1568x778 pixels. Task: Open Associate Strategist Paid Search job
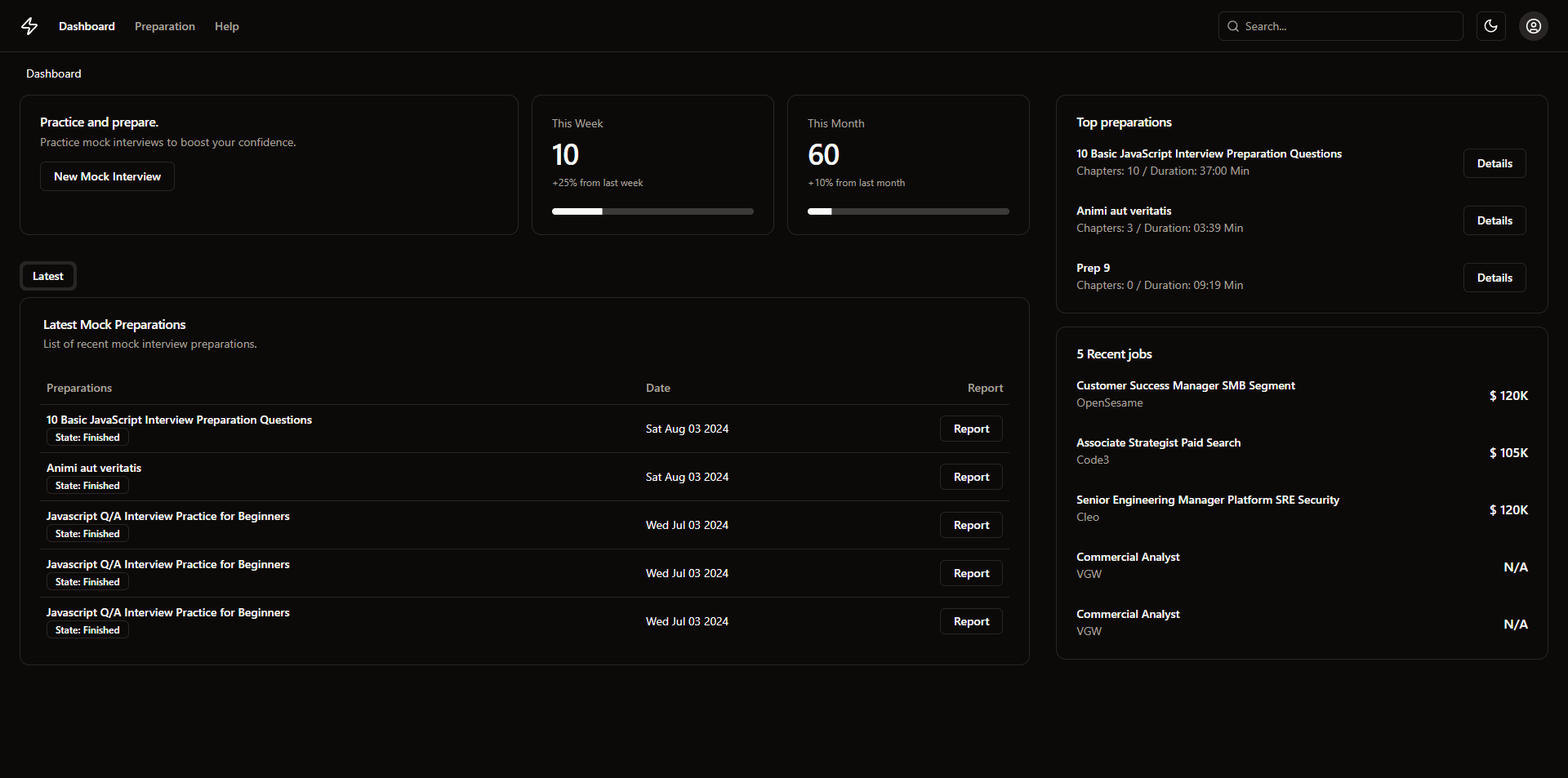coord(1158,442)
